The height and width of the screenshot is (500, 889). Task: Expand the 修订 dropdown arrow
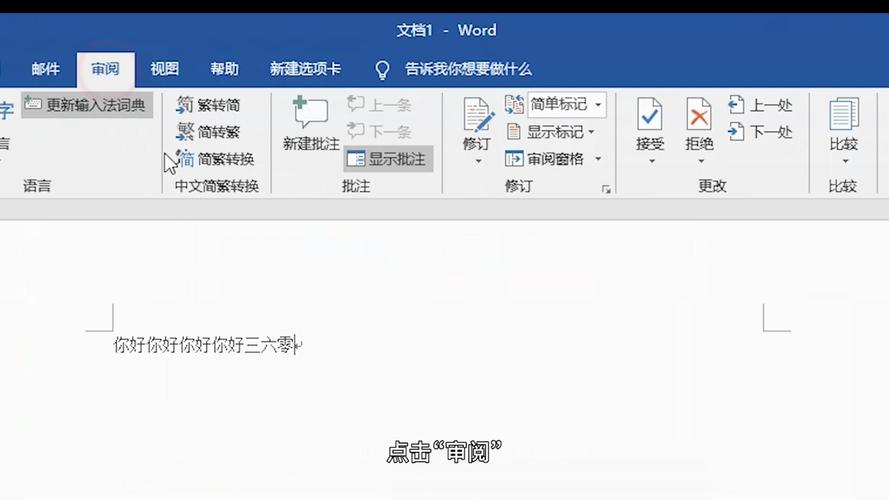click(x=478, y=162)
